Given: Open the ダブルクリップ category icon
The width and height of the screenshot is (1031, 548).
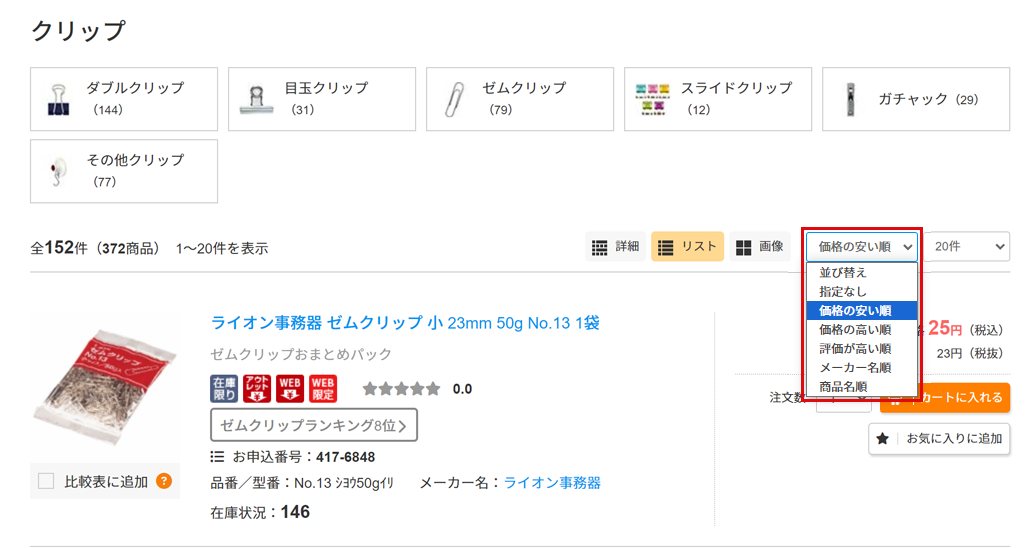Looking at the screenshot, I should pos(59,99).
